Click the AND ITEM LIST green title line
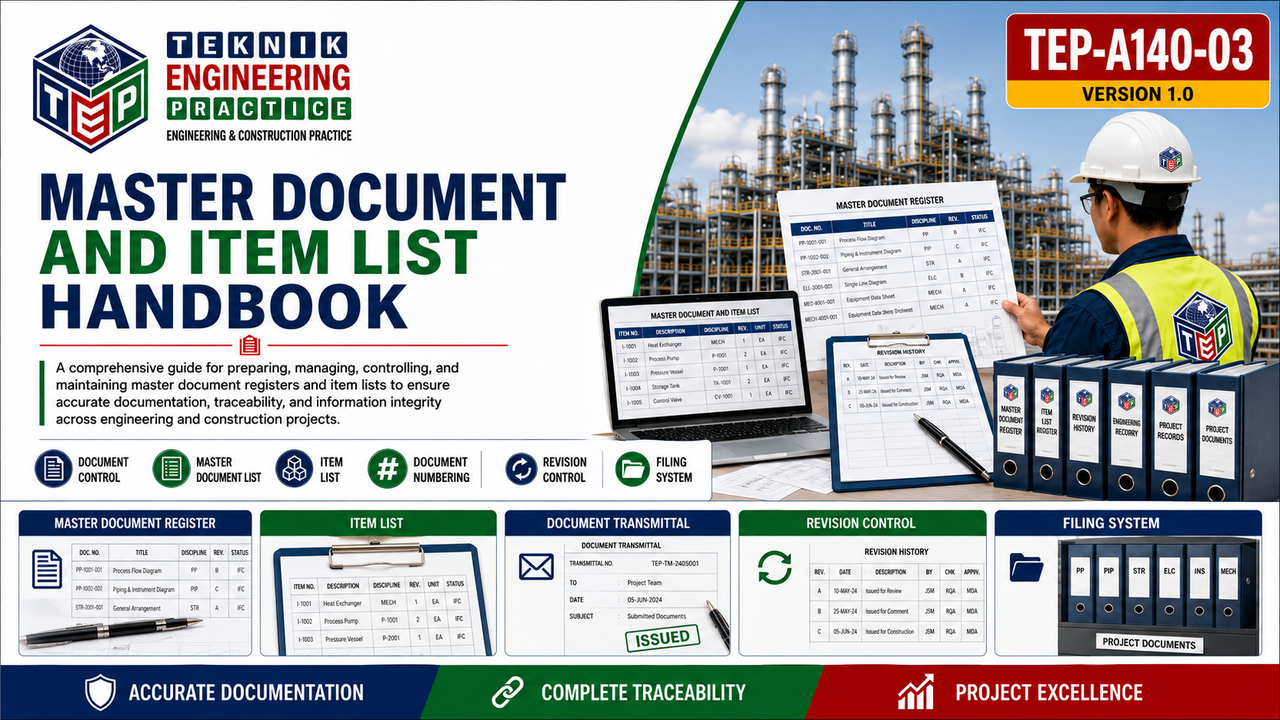 (258, 254)
